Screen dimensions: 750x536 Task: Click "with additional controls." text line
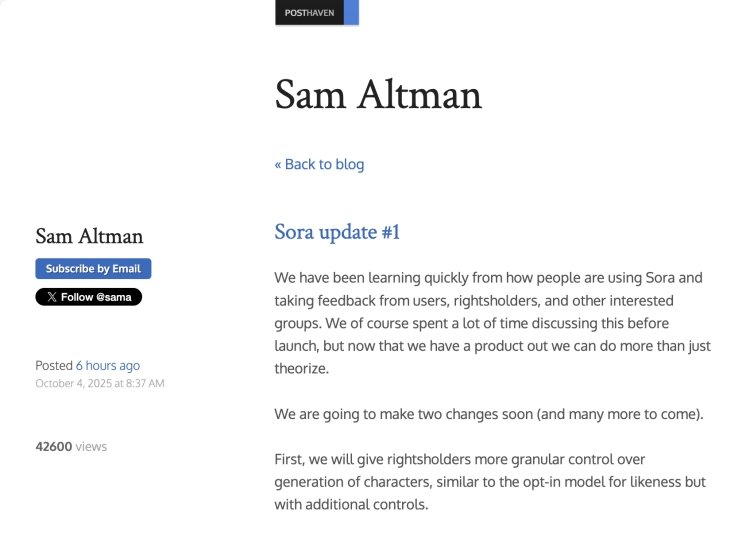351,504
